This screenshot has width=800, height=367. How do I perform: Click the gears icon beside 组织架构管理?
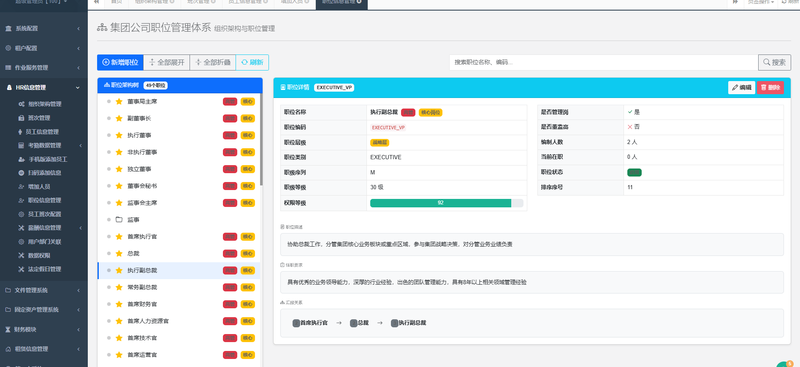click(21, 104)
